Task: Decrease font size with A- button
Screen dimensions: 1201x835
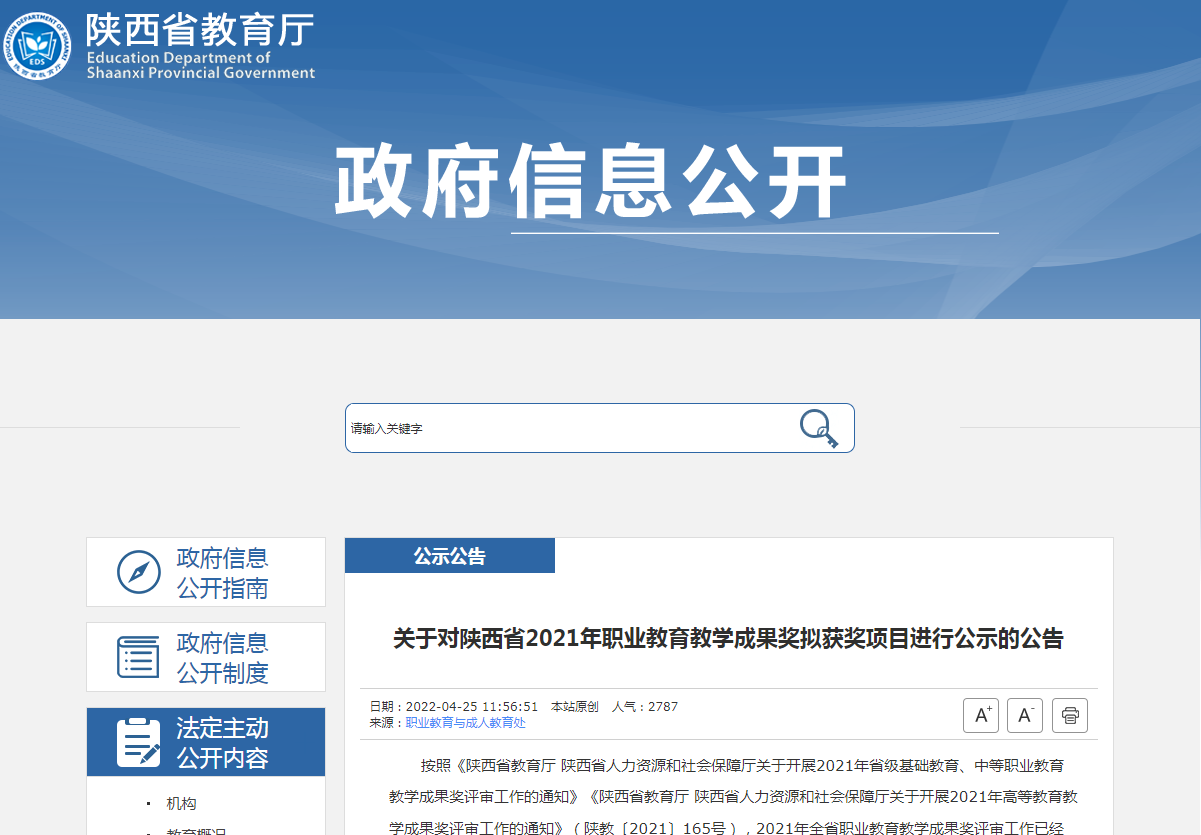Action: pyautogui.click(x=1025, y=715)
